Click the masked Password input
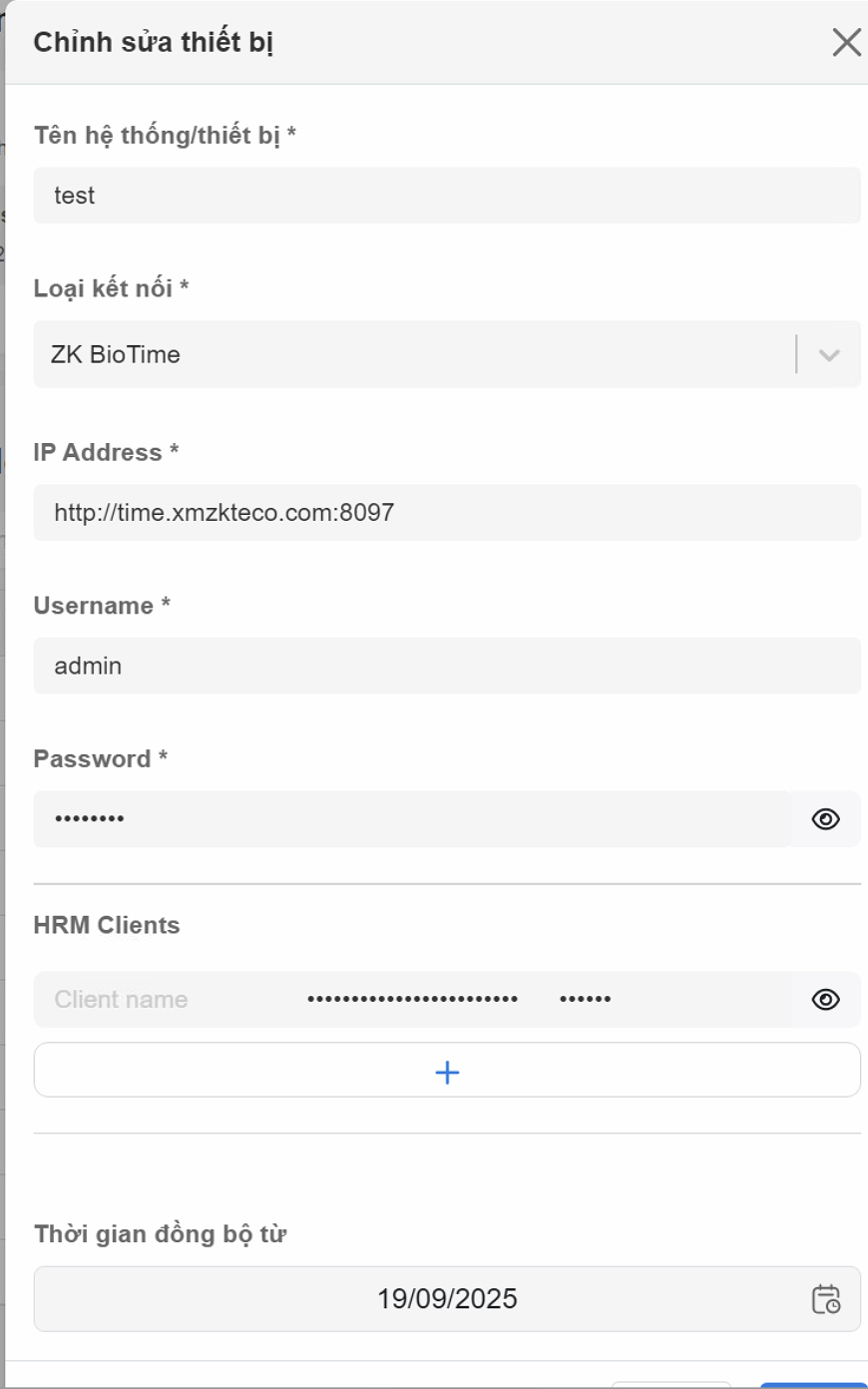 [x=409, y=819]
